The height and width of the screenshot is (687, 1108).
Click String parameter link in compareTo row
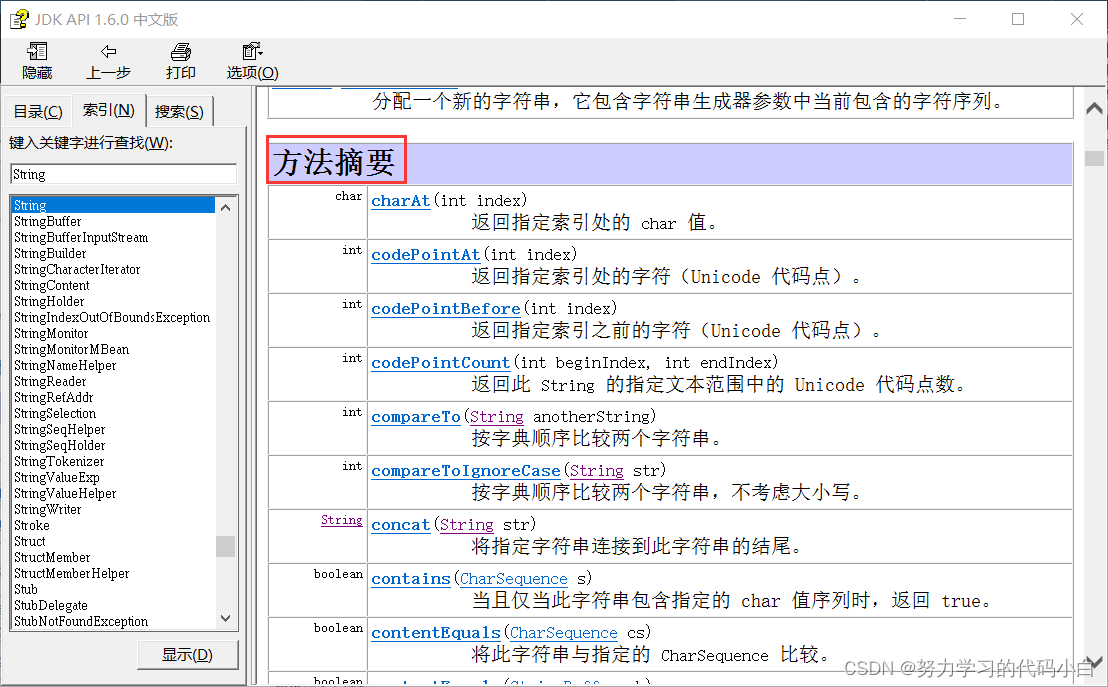pos(497,417)
